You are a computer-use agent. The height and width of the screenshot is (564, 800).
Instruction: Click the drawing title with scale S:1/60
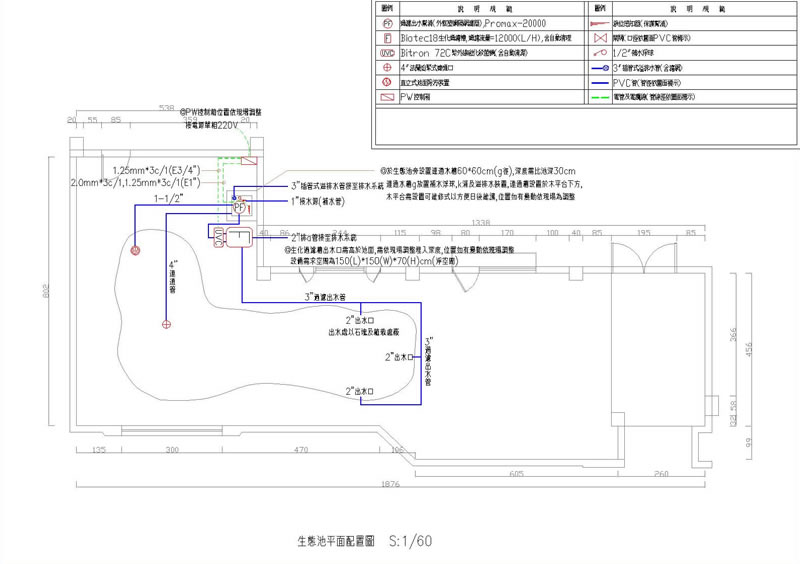tap(365, 541)
